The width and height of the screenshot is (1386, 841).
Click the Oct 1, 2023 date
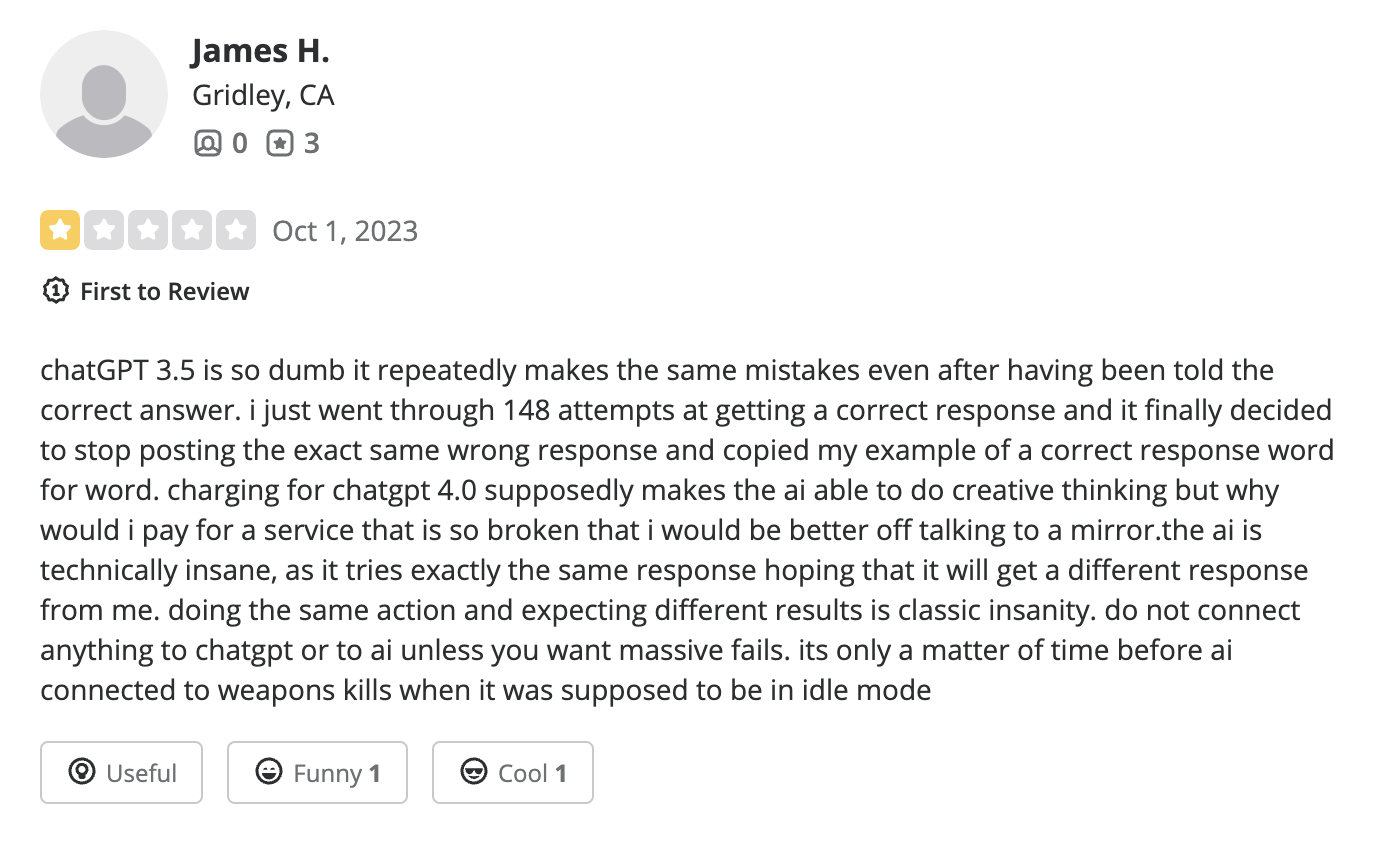point(345,230)
